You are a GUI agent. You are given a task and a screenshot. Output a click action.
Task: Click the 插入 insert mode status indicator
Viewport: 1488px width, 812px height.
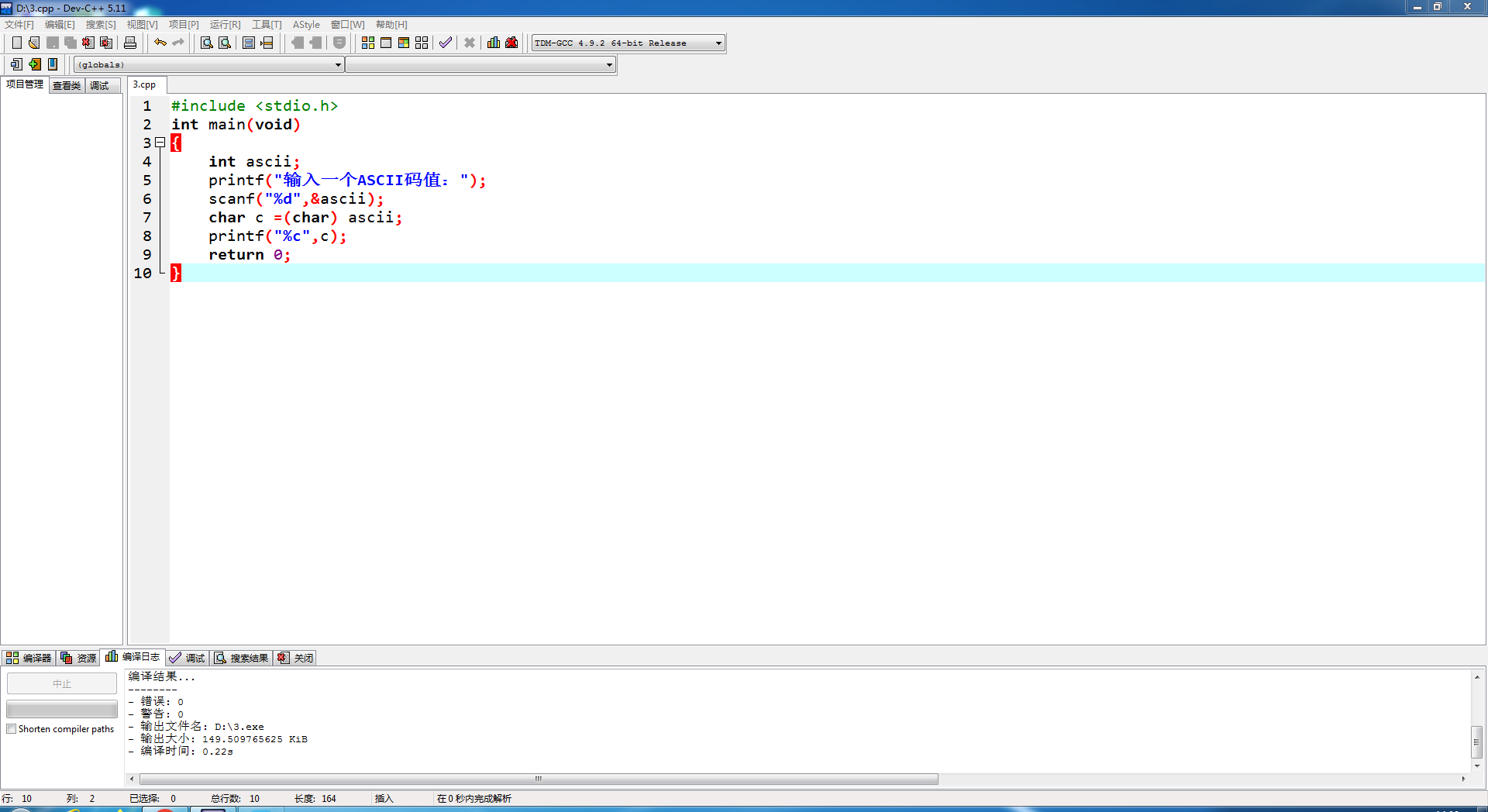point(384,799)
